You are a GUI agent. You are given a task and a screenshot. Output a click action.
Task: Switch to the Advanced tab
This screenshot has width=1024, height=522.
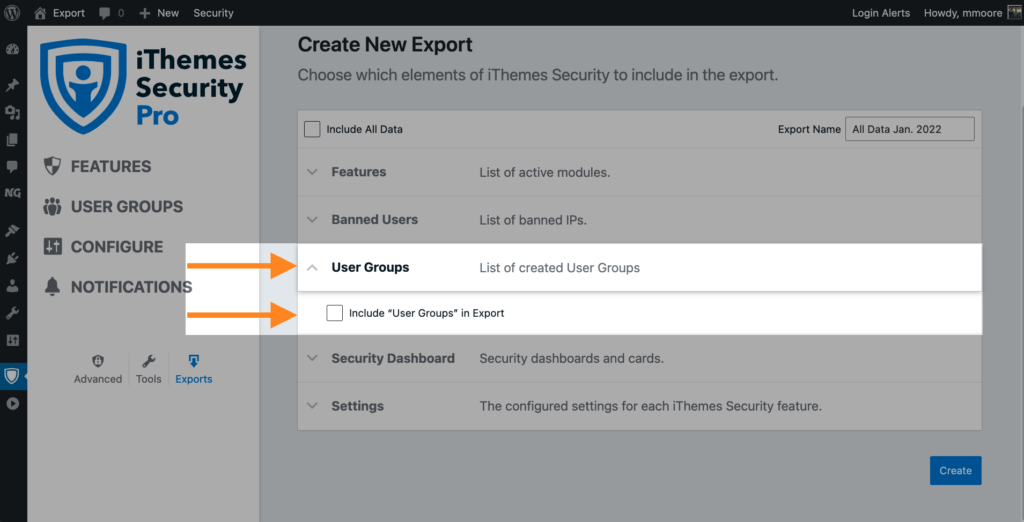click(98, 369)
